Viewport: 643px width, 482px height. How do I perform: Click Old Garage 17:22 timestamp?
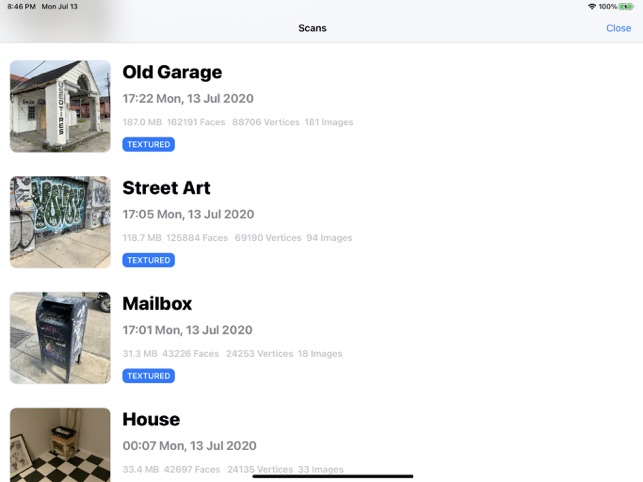click(x=188, y=99)
